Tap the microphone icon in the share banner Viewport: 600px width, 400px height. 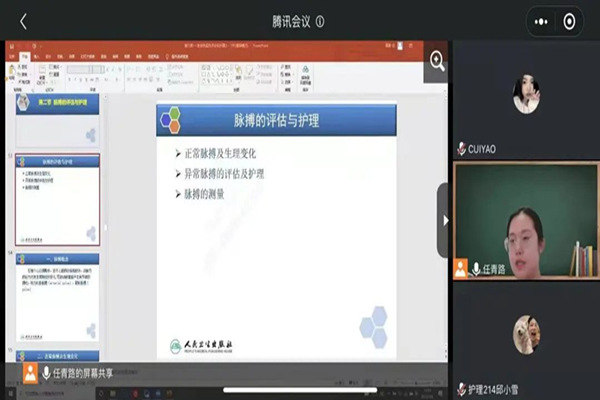pos(46,373)
